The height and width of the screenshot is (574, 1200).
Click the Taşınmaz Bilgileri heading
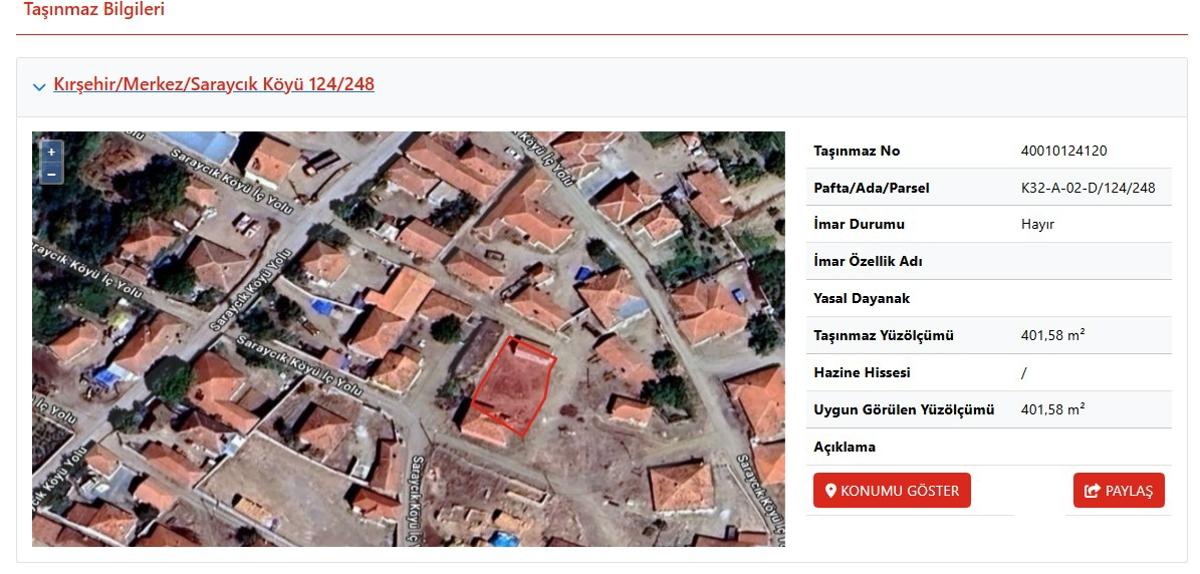(x=94, y=10)
